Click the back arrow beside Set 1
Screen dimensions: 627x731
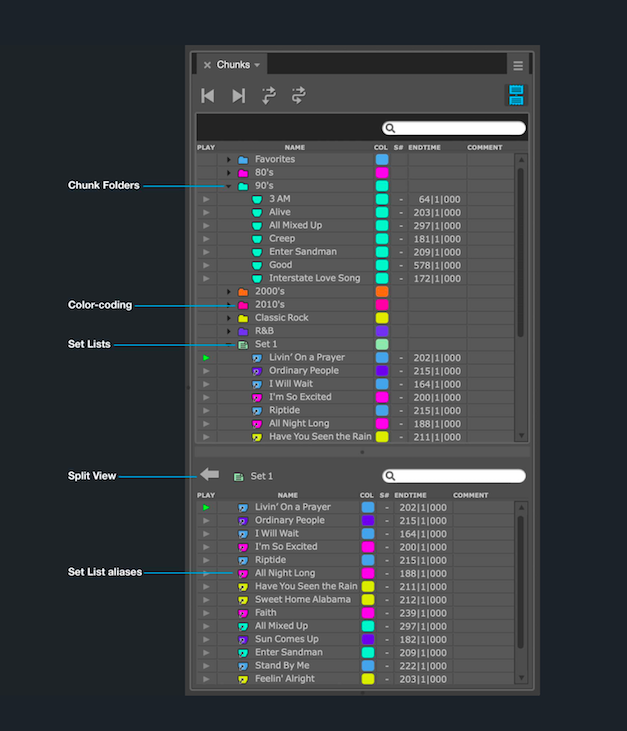tap(209, 476)
